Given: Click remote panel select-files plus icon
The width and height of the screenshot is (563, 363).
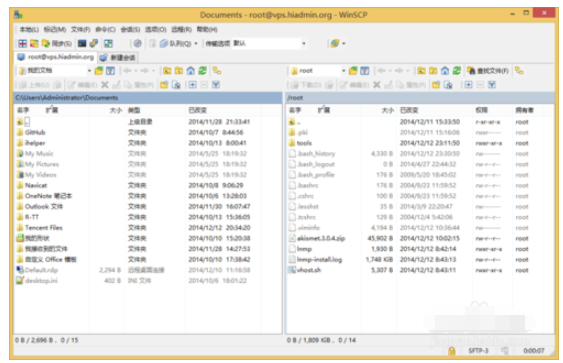Looking at the screenshot, I should [469, 85].
